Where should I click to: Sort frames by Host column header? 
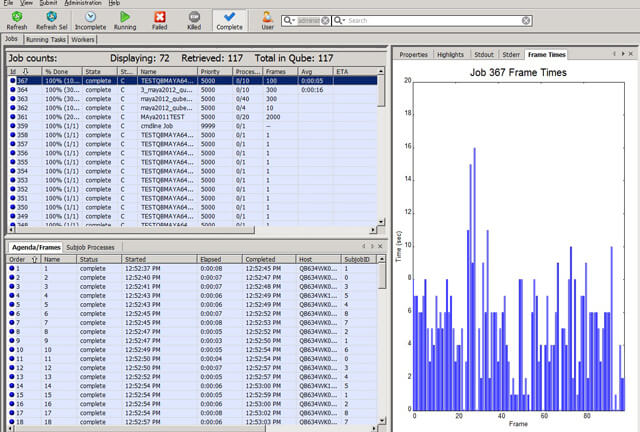point(318,259)
